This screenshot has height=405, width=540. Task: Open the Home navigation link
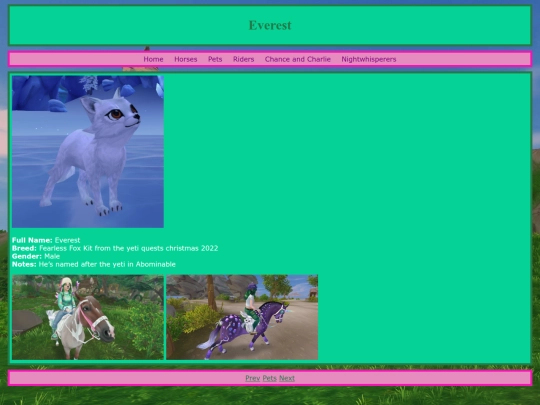coord(153,59)
